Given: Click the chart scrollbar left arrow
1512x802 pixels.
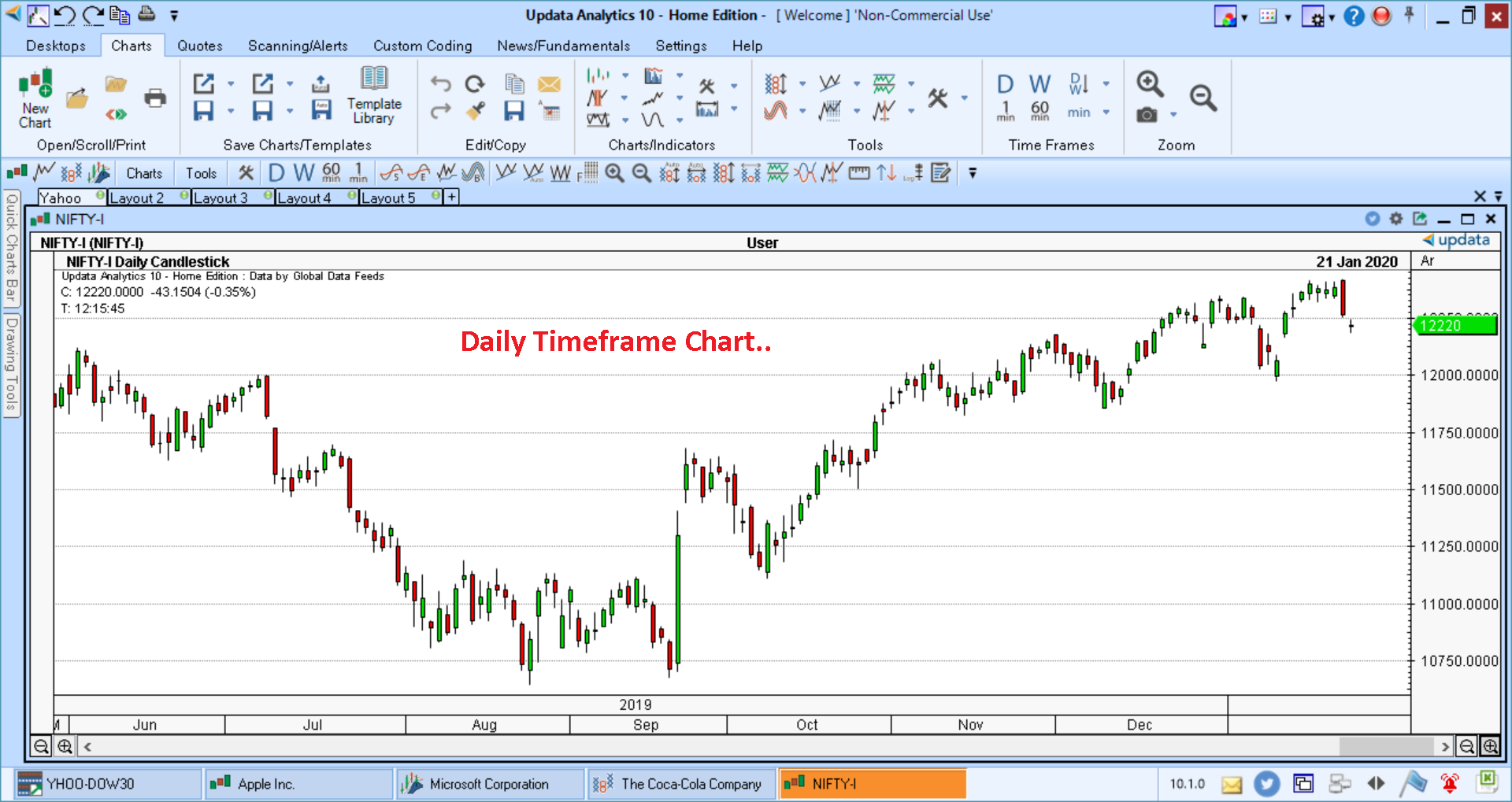Looking at the screenshot, I should tap(87, 746).
